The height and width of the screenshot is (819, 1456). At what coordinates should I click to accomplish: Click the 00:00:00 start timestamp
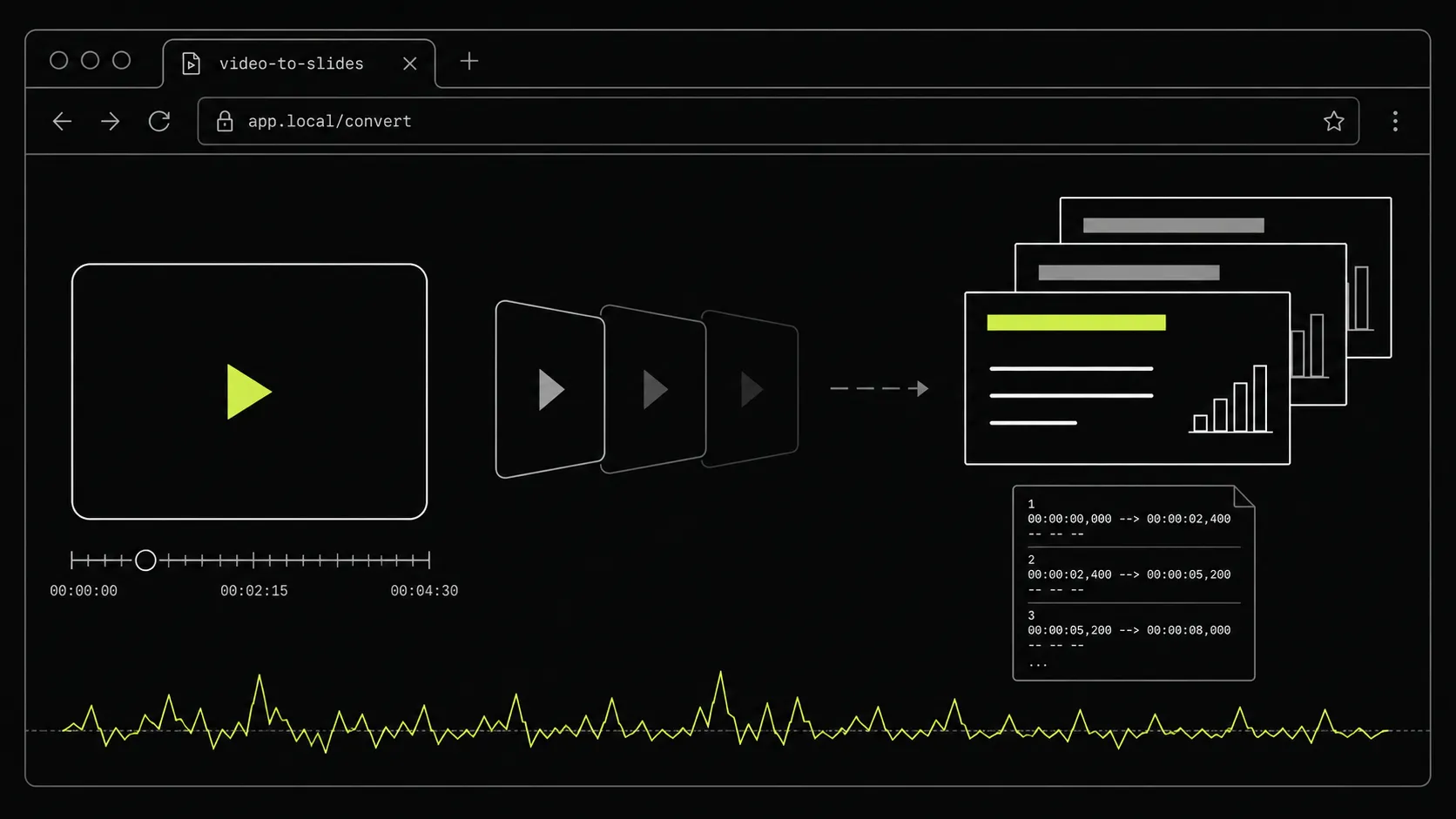pyautogui.click(x=84, y=591)
